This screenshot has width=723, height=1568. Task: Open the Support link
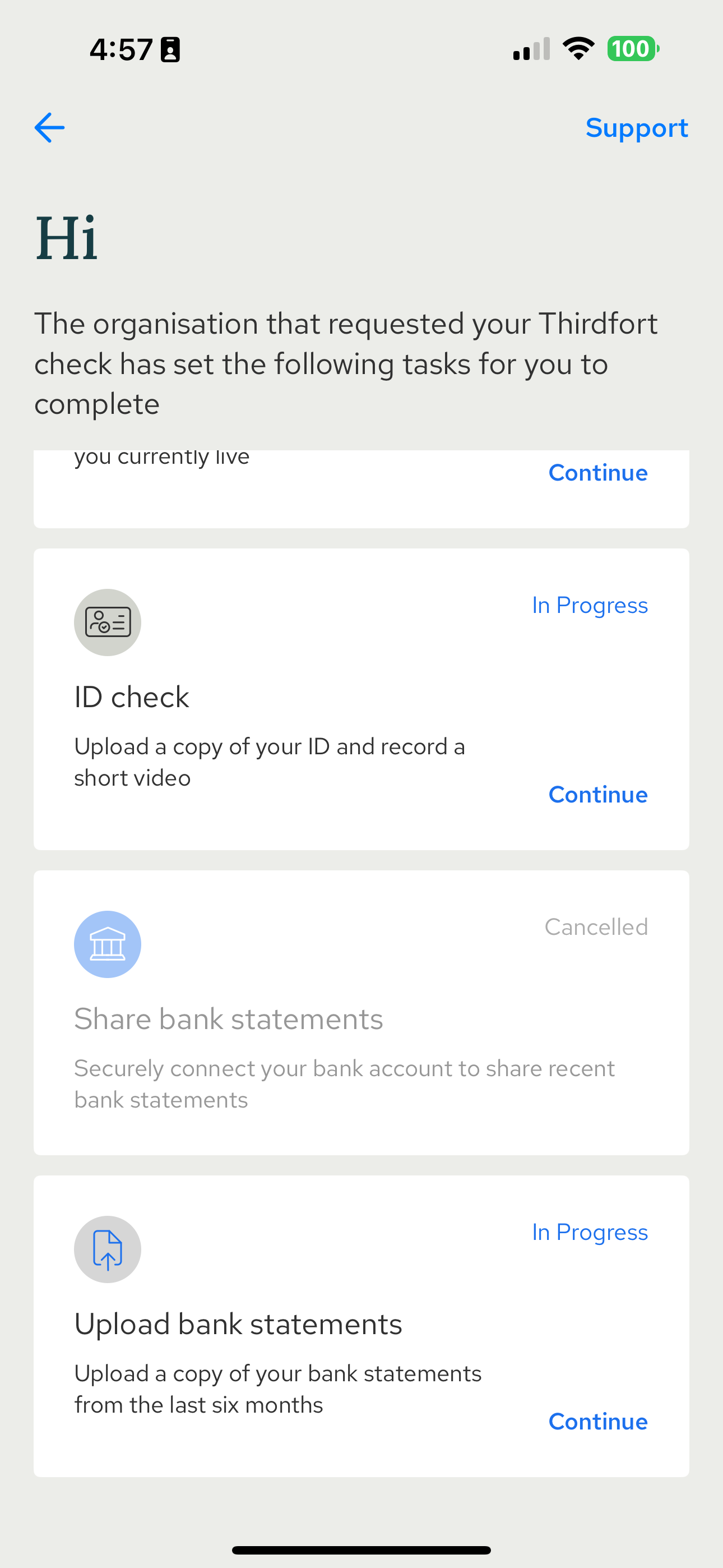point(637,128)
